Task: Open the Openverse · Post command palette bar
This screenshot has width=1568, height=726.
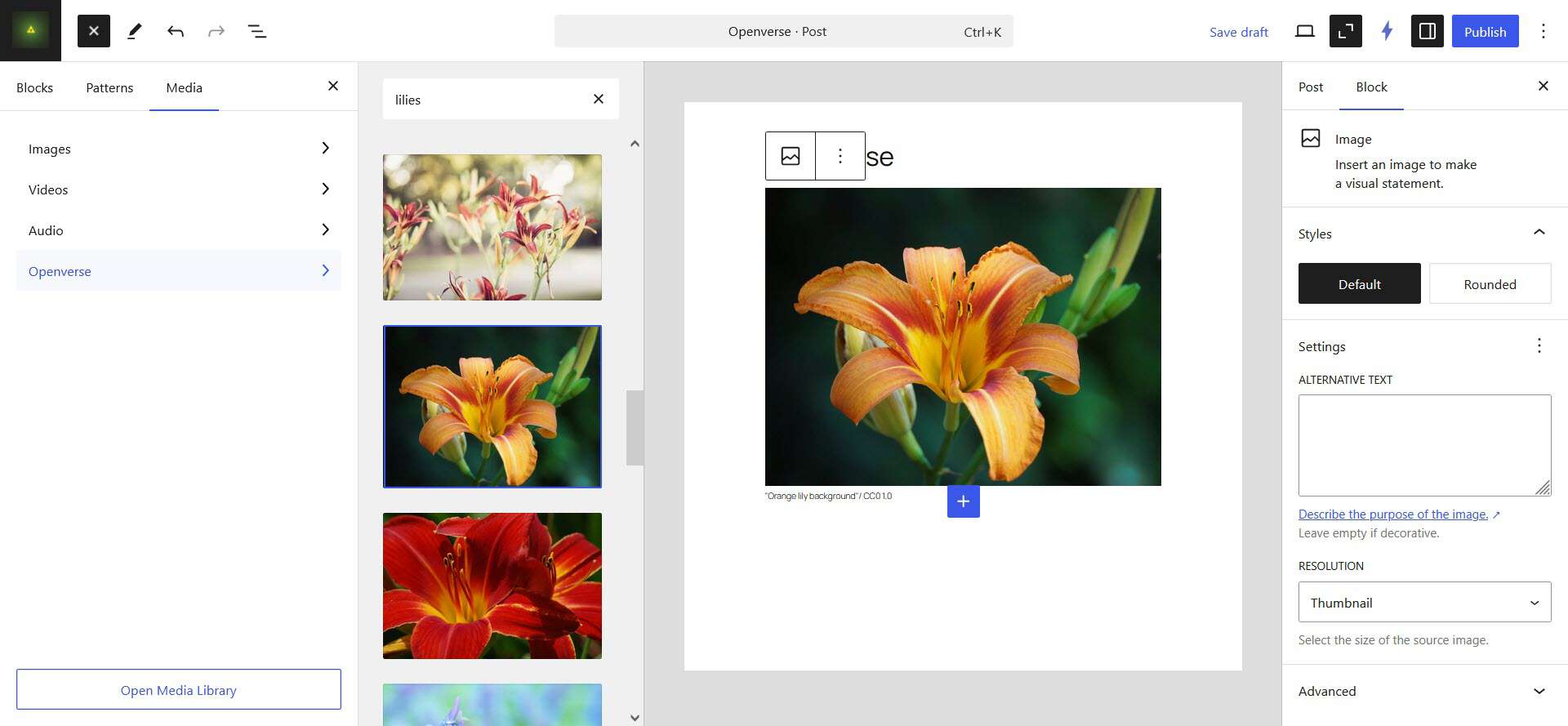Action: pos(784,31)
